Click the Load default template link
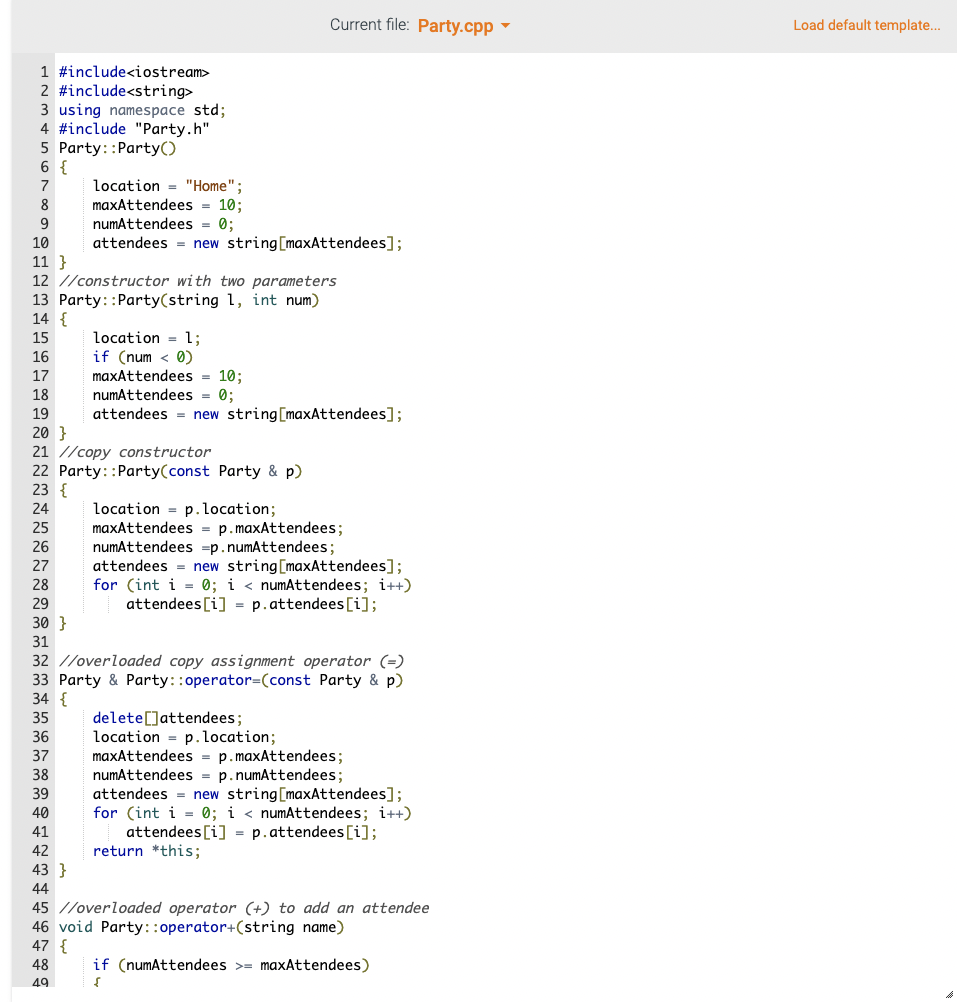This screenshot has height=1002, width=957. 866,25
